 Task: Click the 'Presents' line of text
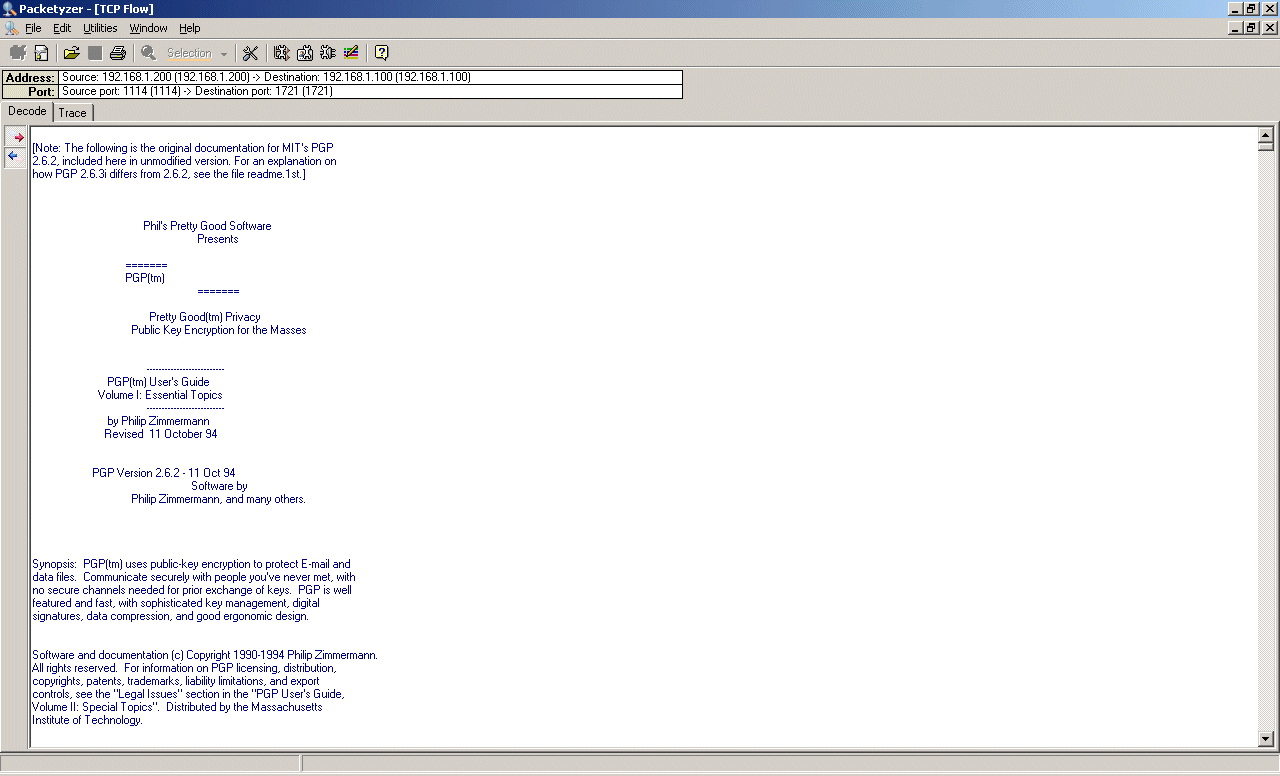click(x=217, y=239)
